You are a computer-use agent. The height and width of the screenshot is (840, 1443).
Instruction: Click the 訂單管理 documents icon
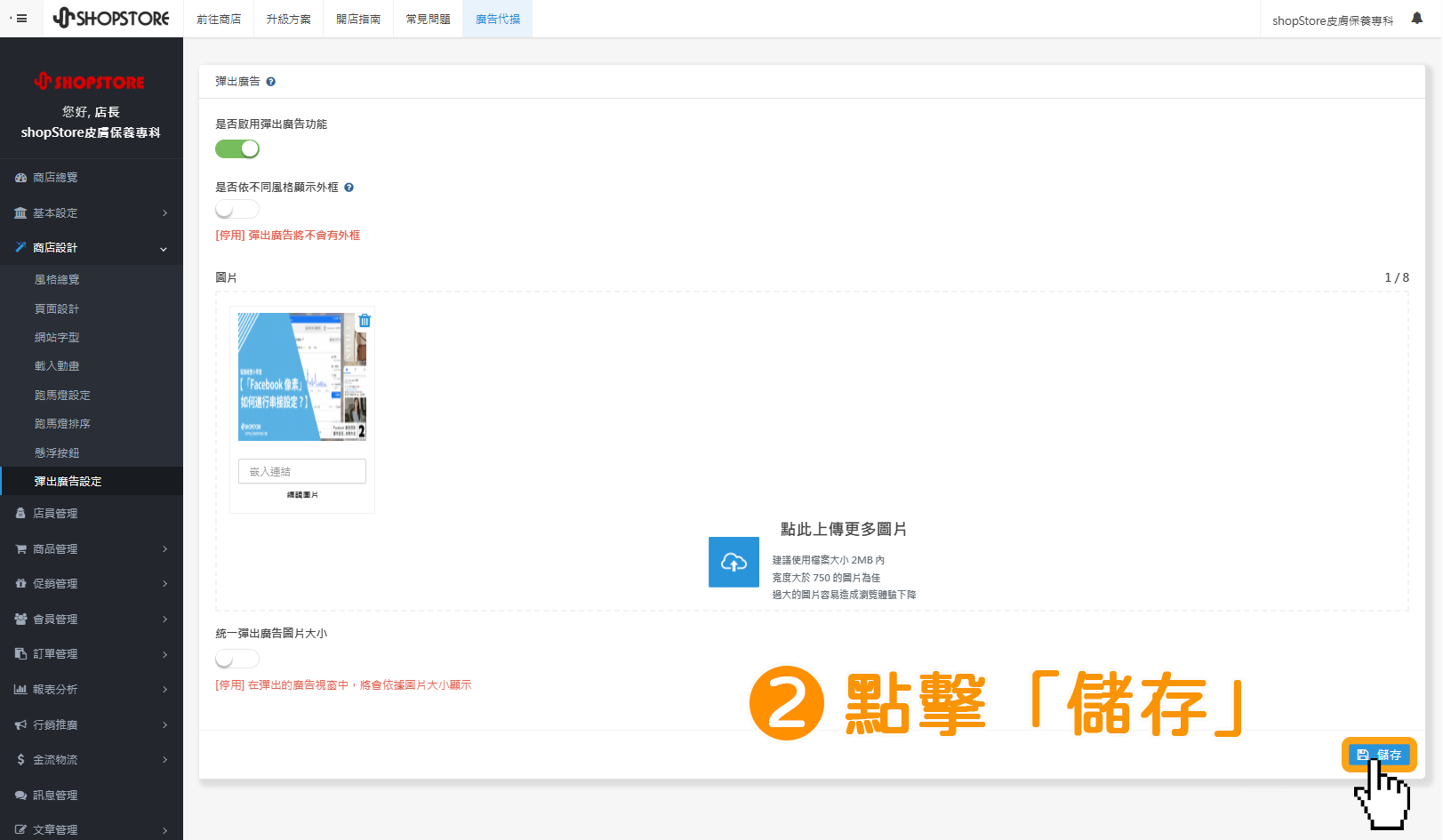(x=20, y=654)
